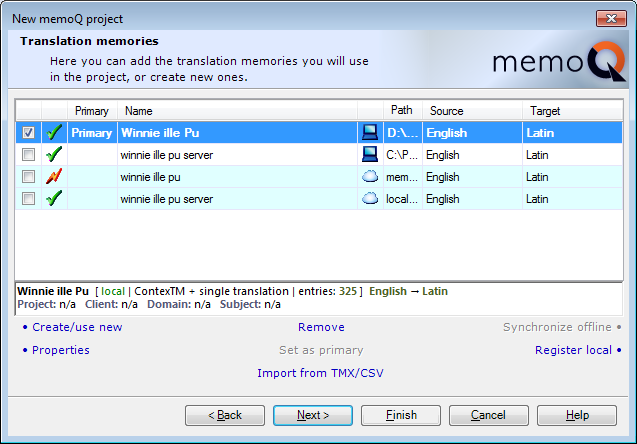Click the 'Primary' label in the highlighted row

click(x=92, y=133)
